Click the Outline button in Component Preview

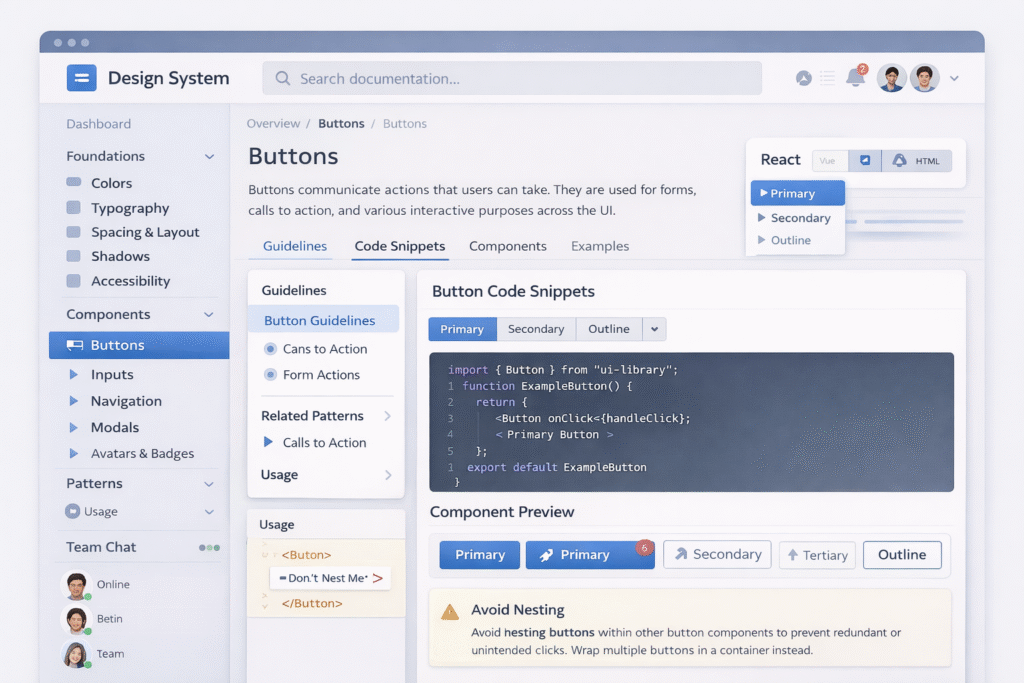[901, 554]
